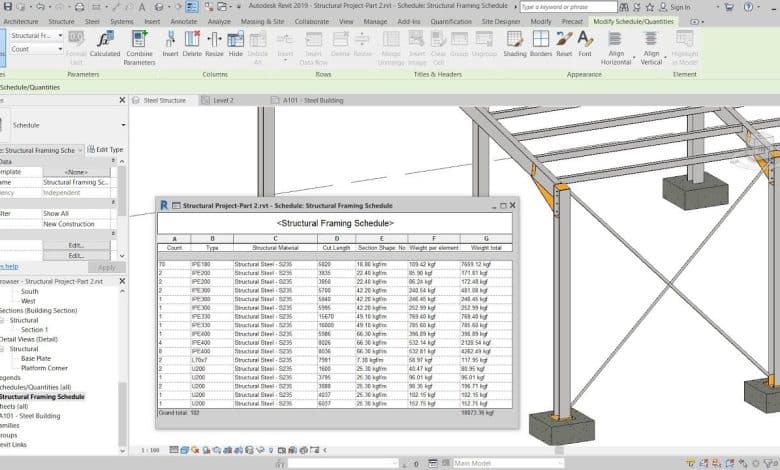The height and width of the screenshot is (470, 780).
Task: Click Insert column icon
Action: (x=170, y=39)
